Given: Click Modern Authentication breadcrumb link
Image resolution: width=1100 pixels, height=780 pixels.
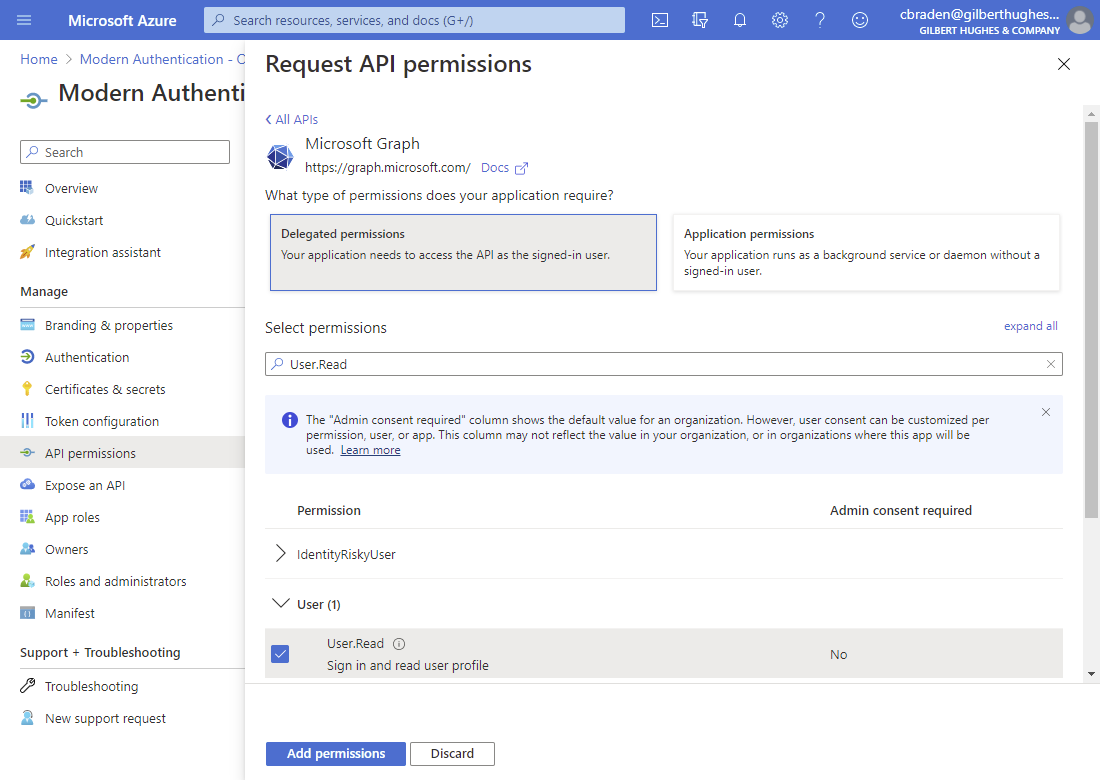Looking at the screenshot, I should coord(162,60).
